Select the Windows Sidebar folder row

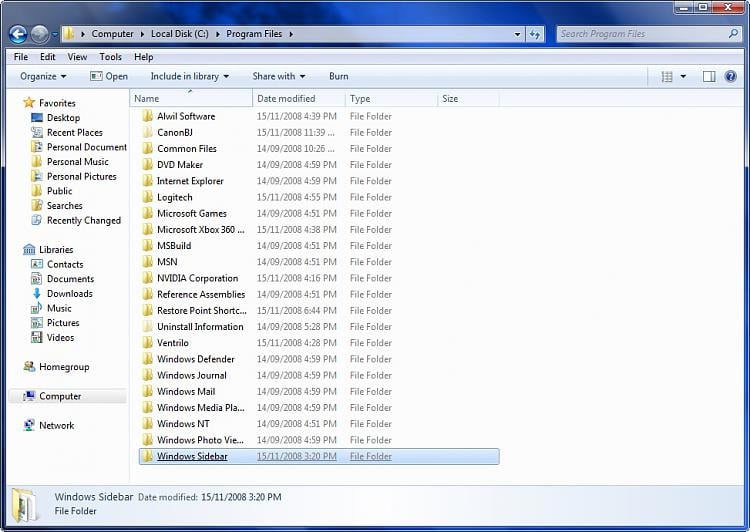[x=319, y=456]
